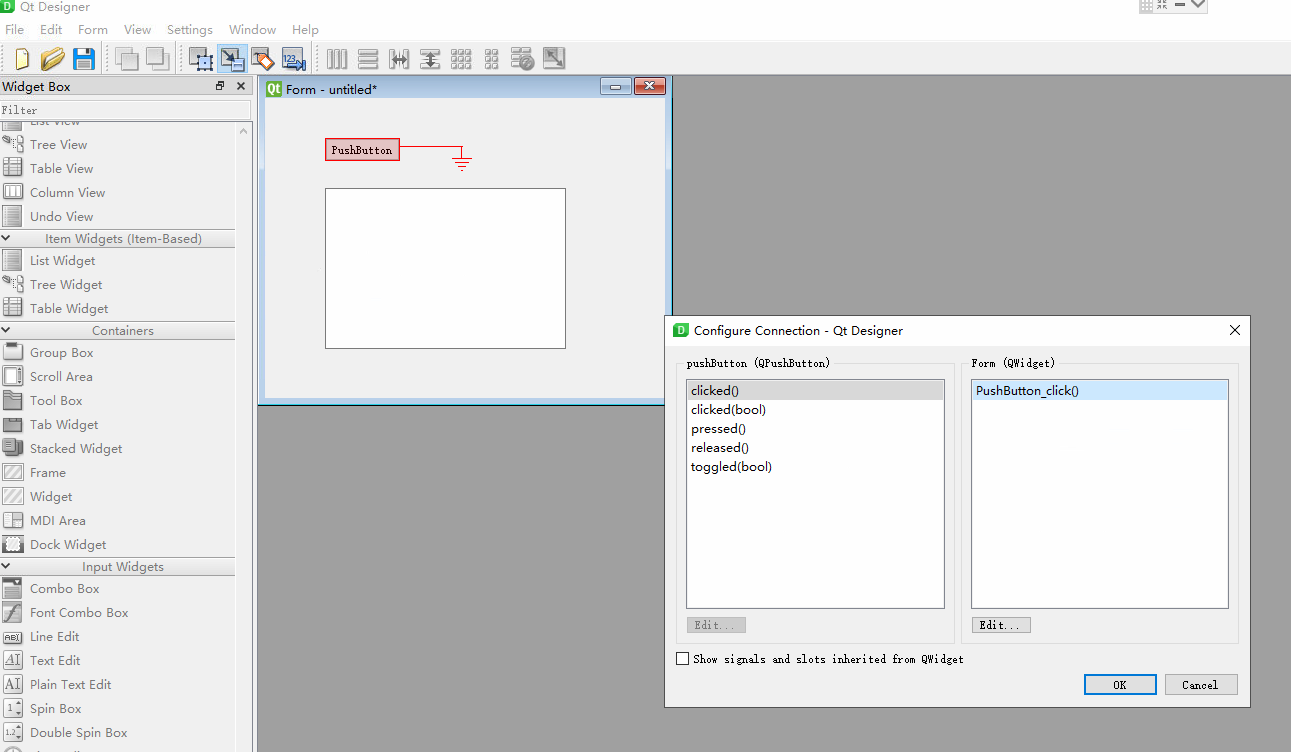The height and width of the screenshot is (752, 1291).
Task: Pick Combo Box in Widget Box
Action: pos(64,589)
